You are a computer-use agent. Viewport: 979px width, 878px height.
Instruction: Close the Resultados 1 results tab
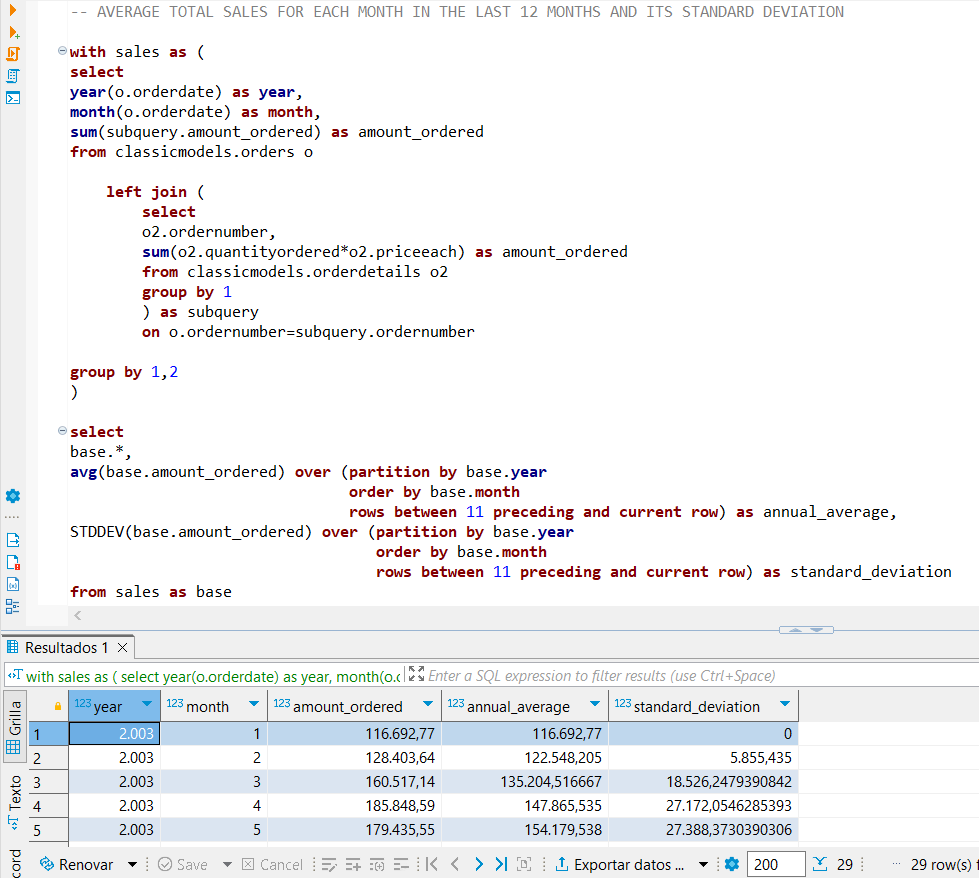123,648
